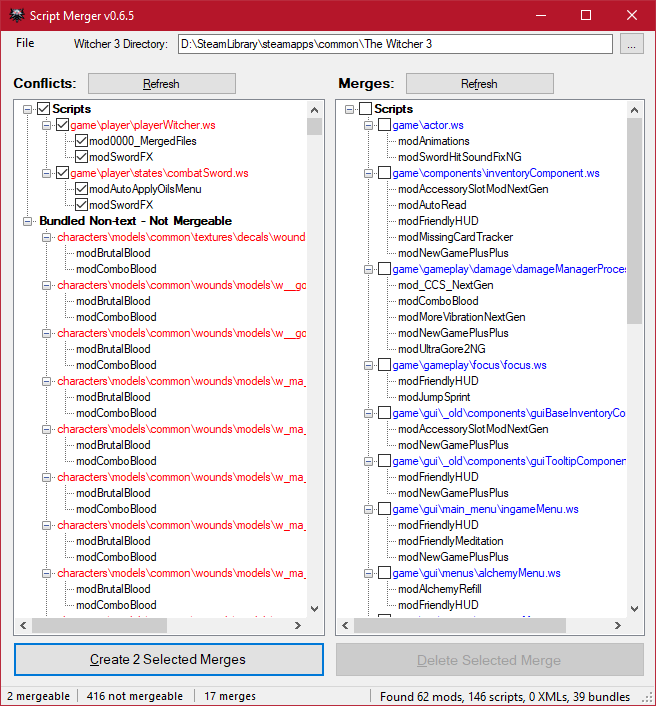Collapse the Conflicts Scripts tree node
Image resolution: width=656 pixels, height=706 pixels.
[x=27, y=109]
